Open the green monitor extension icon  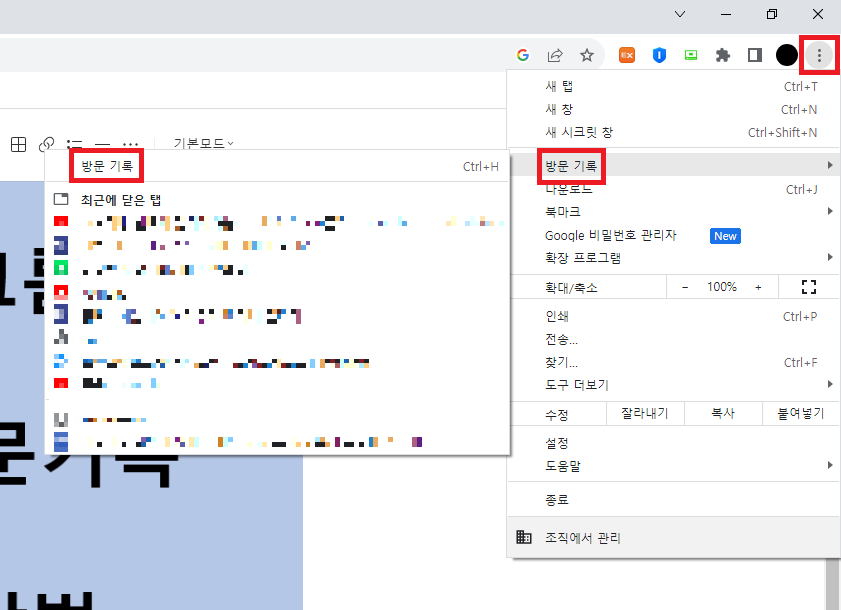(691, 55)
